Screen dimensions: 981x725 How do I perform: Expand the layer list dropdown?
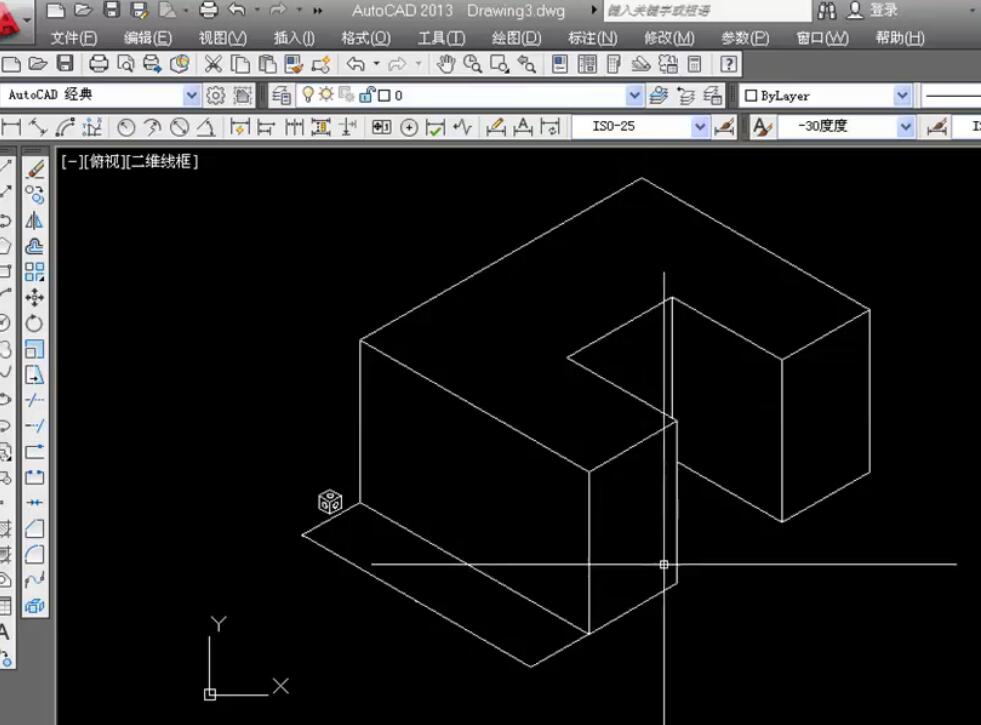click(634, 96)
